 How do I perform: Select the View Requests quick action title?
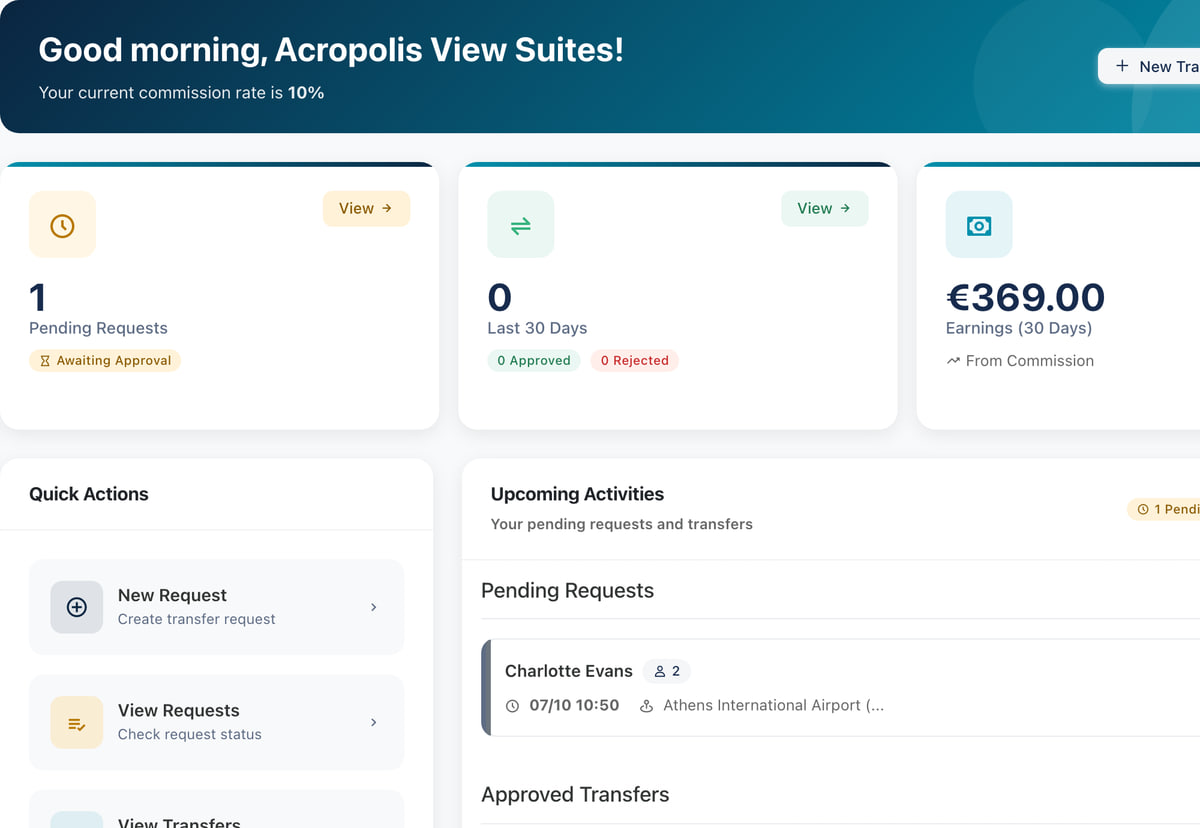(179, 710)
